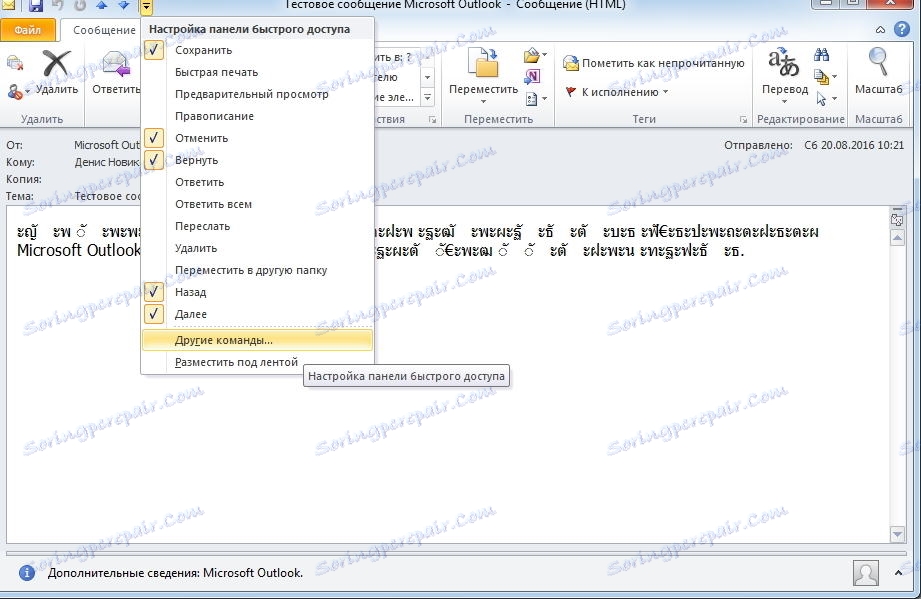This screenshot has height=599, width=921.
Task: Switch to the Сообщение ribbon tab
Action: (104, 30)
